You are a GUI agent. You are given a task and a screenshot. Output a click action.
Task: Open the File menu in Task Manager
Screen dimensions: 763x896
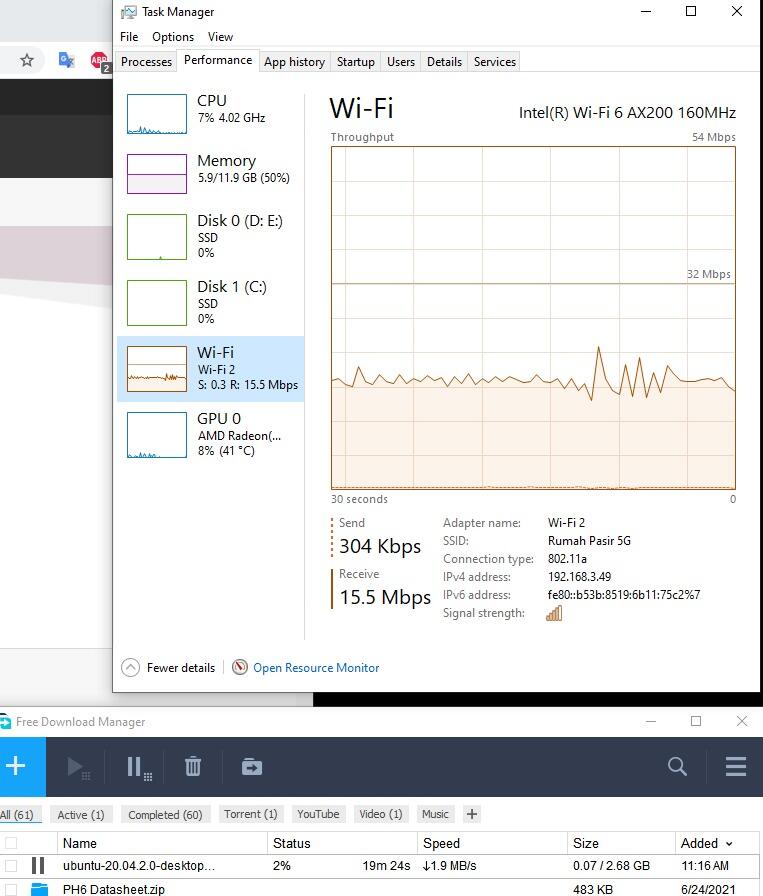click(129, 37)
